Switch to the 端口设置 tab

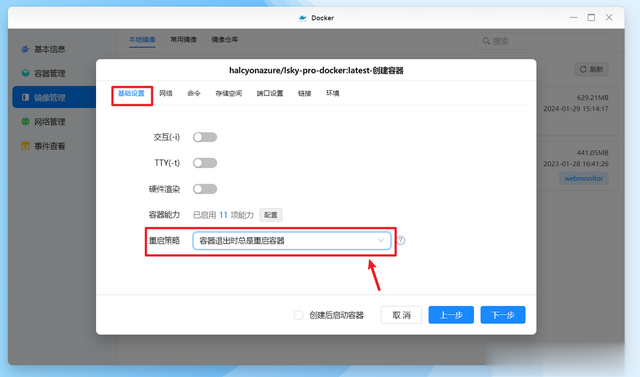click(270, 93)
